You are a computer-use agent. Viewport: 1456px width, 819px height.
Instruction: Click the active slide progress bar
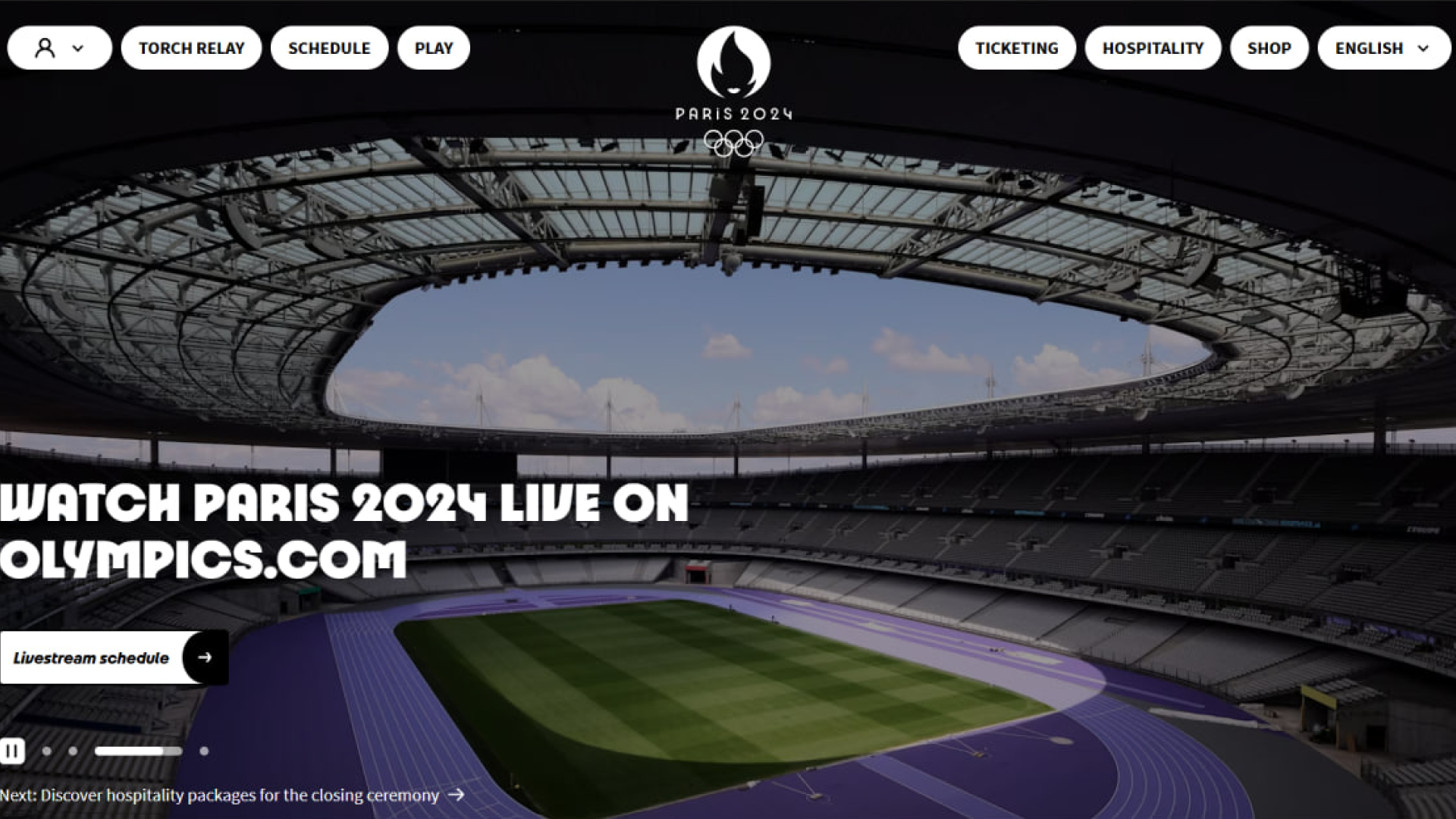pos(139,751)
